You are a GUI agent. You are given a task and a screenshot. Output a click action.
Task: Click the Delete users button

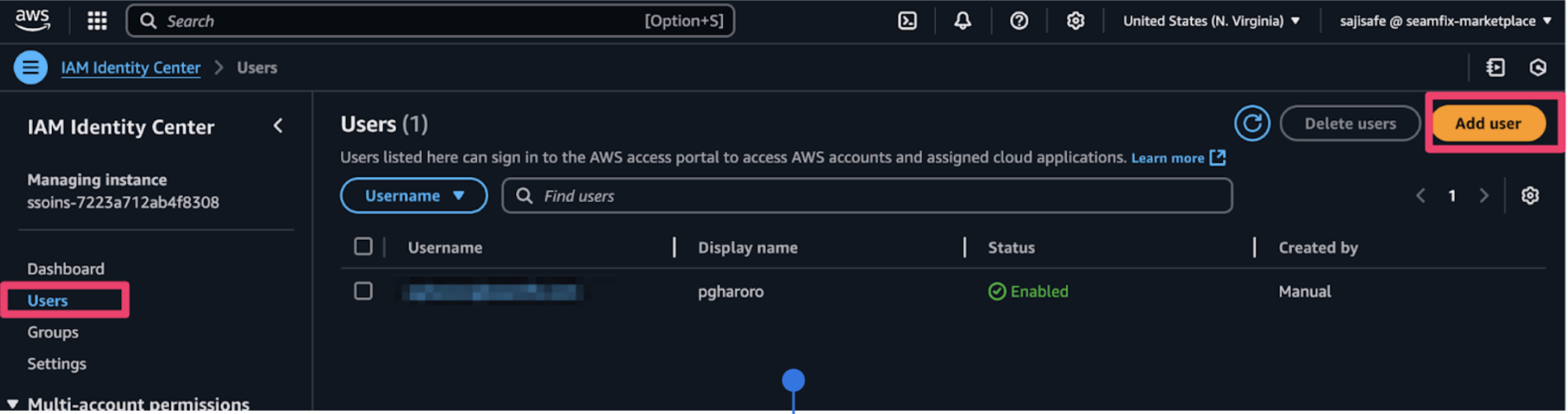[x=1350, y=124]
